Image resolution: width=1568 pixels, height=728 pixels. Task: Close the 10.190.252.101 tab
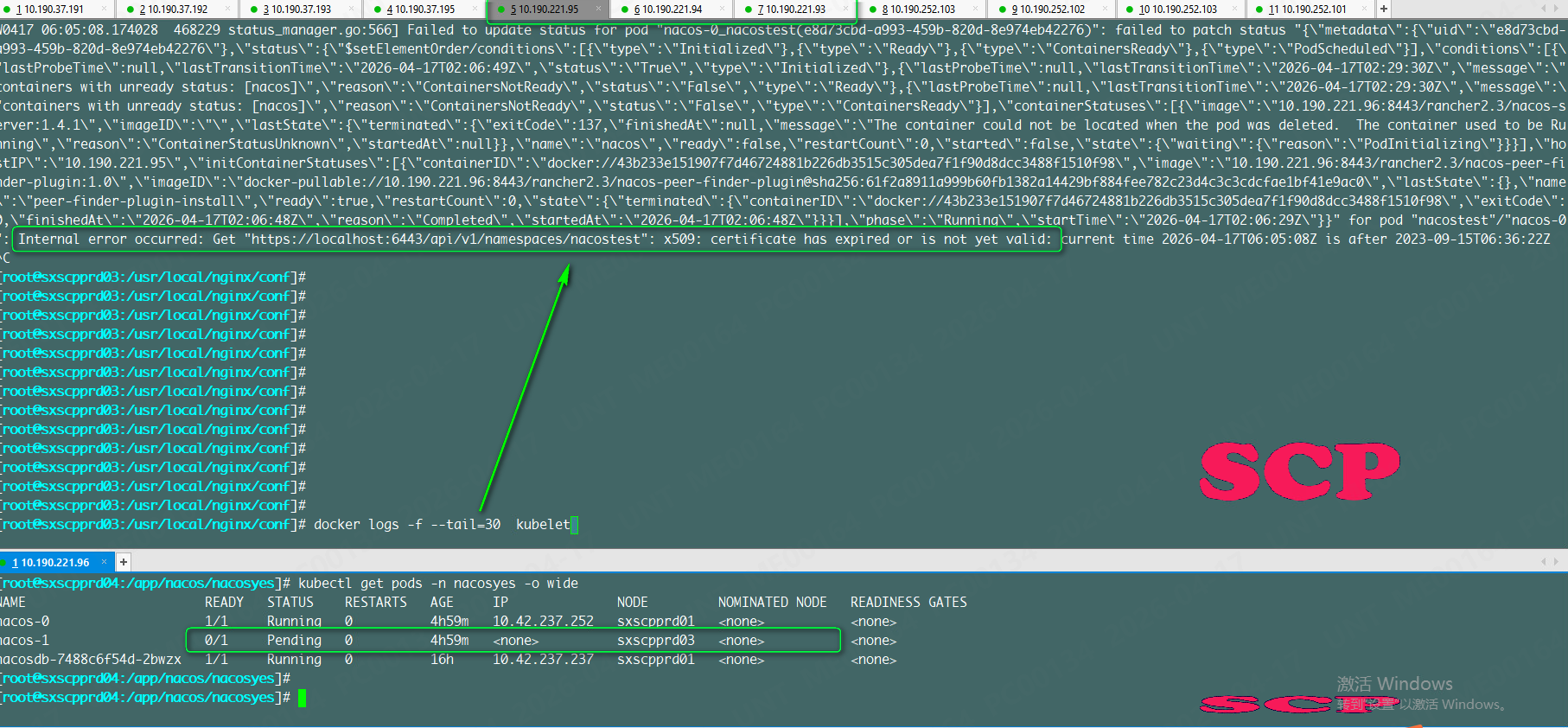pos(1365,9)
